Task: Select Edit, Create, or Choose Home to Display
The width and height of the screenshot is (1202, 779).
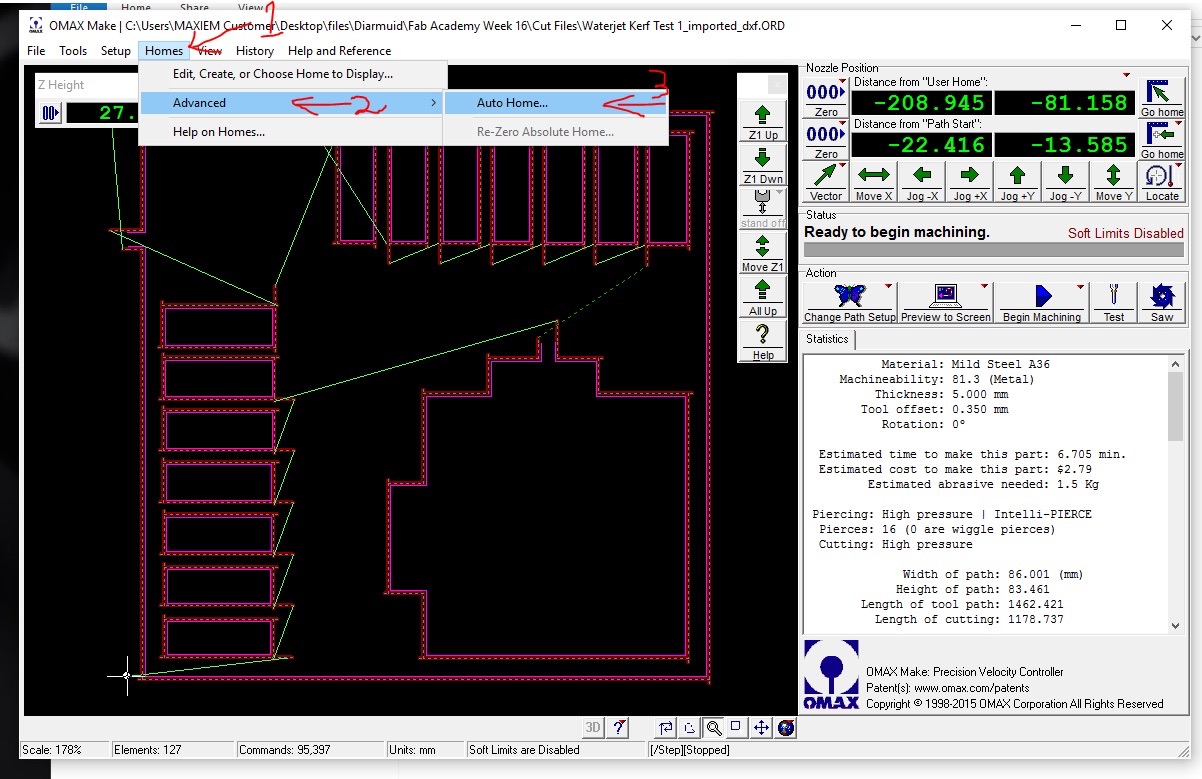Action: pyautogui.click(x=293, y=74)
